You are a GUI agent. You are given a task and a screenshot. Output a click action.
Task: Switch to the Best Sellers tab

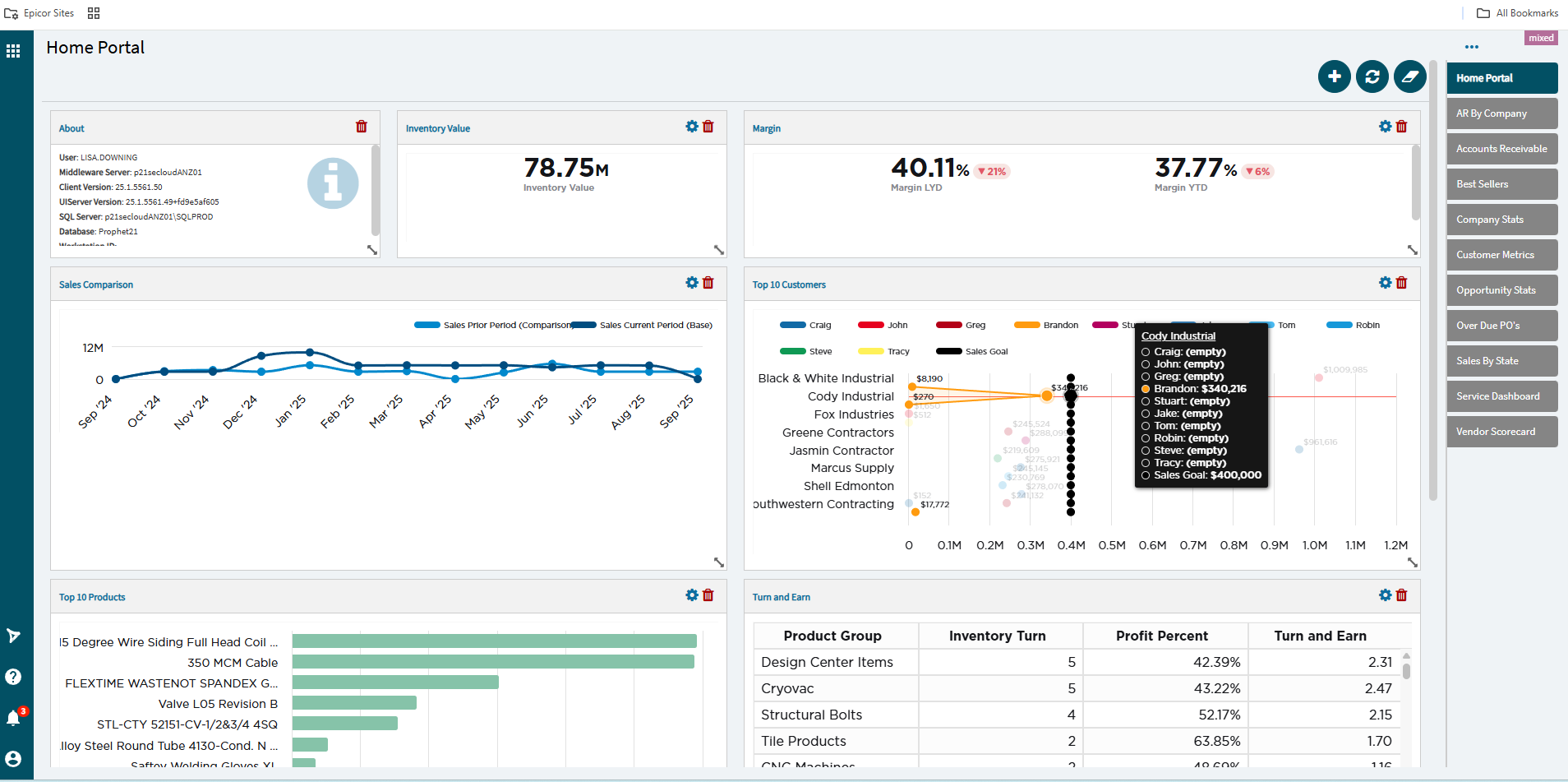pyautogui.click(x=1501, y=184)
